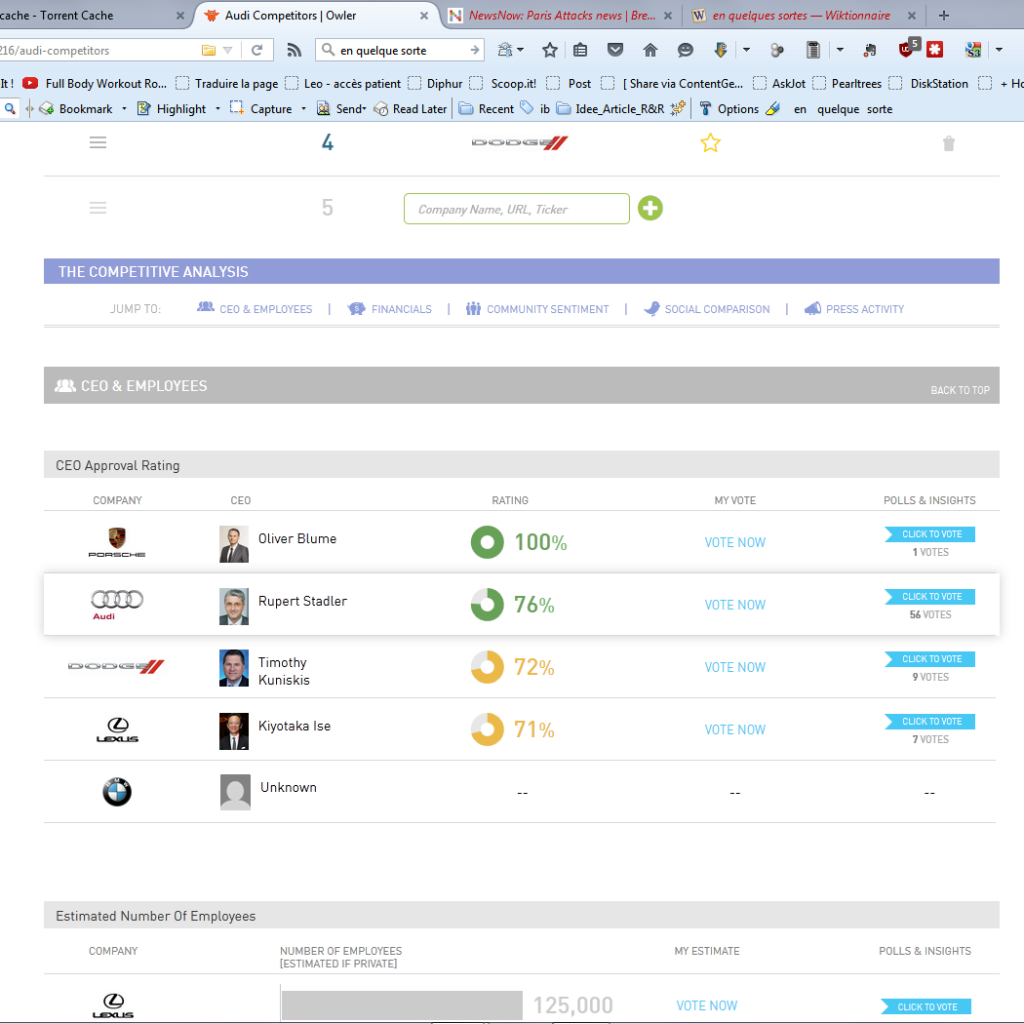Click Back to Top link
The image size is (1024, 1024).
point(960,390)
